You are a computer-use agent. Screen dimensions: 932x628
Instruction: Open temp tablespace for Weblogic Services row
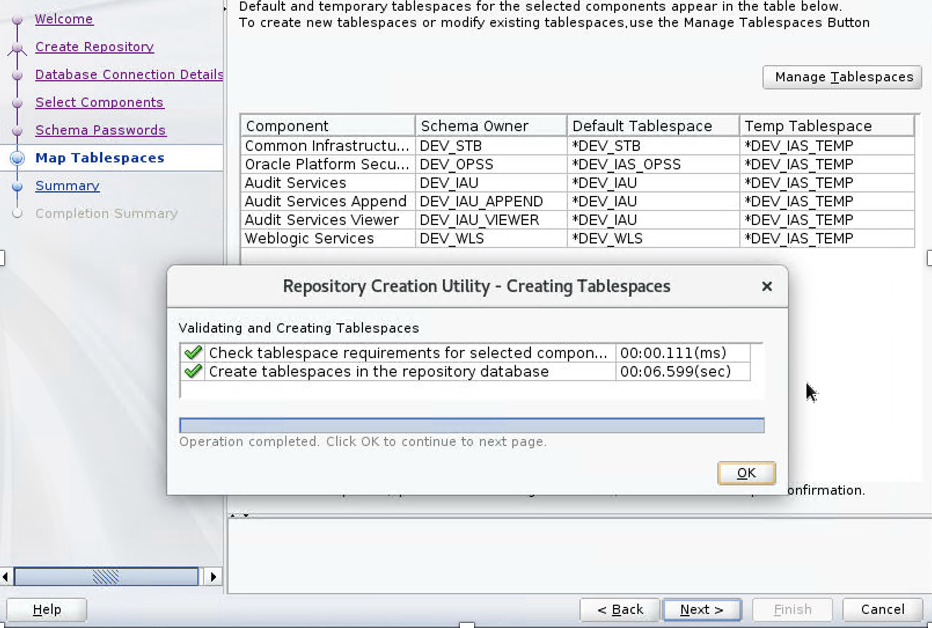point(826,238)
